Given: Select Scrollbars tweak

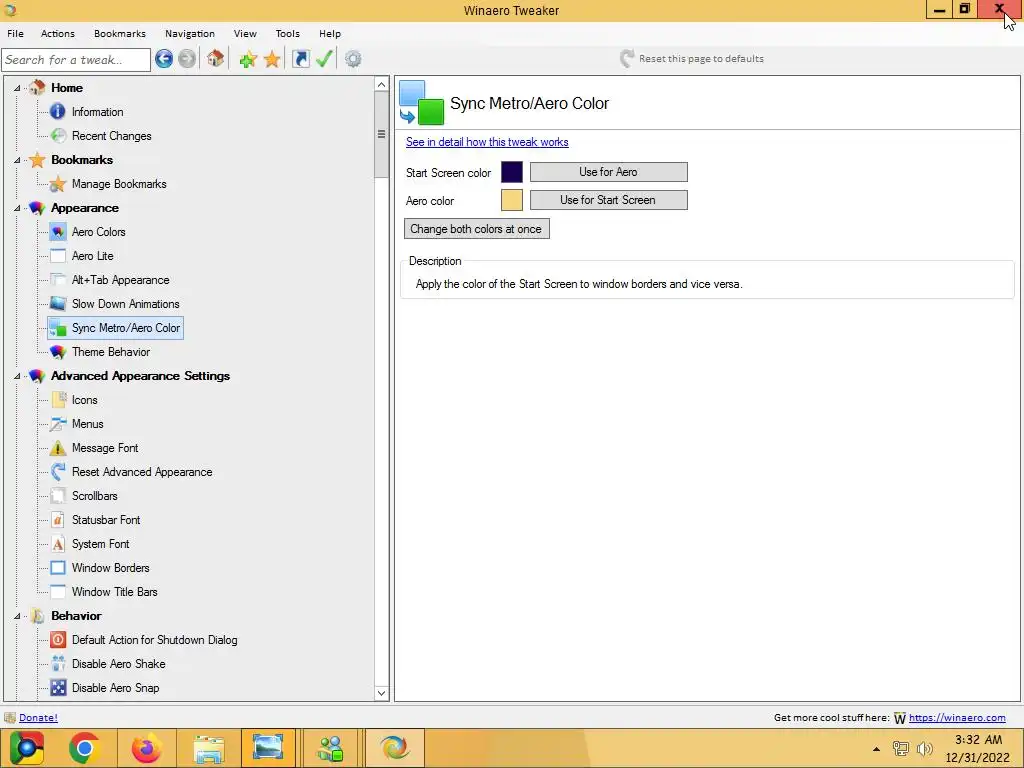Looking at the screenshot, I should (x=95, y=496).
